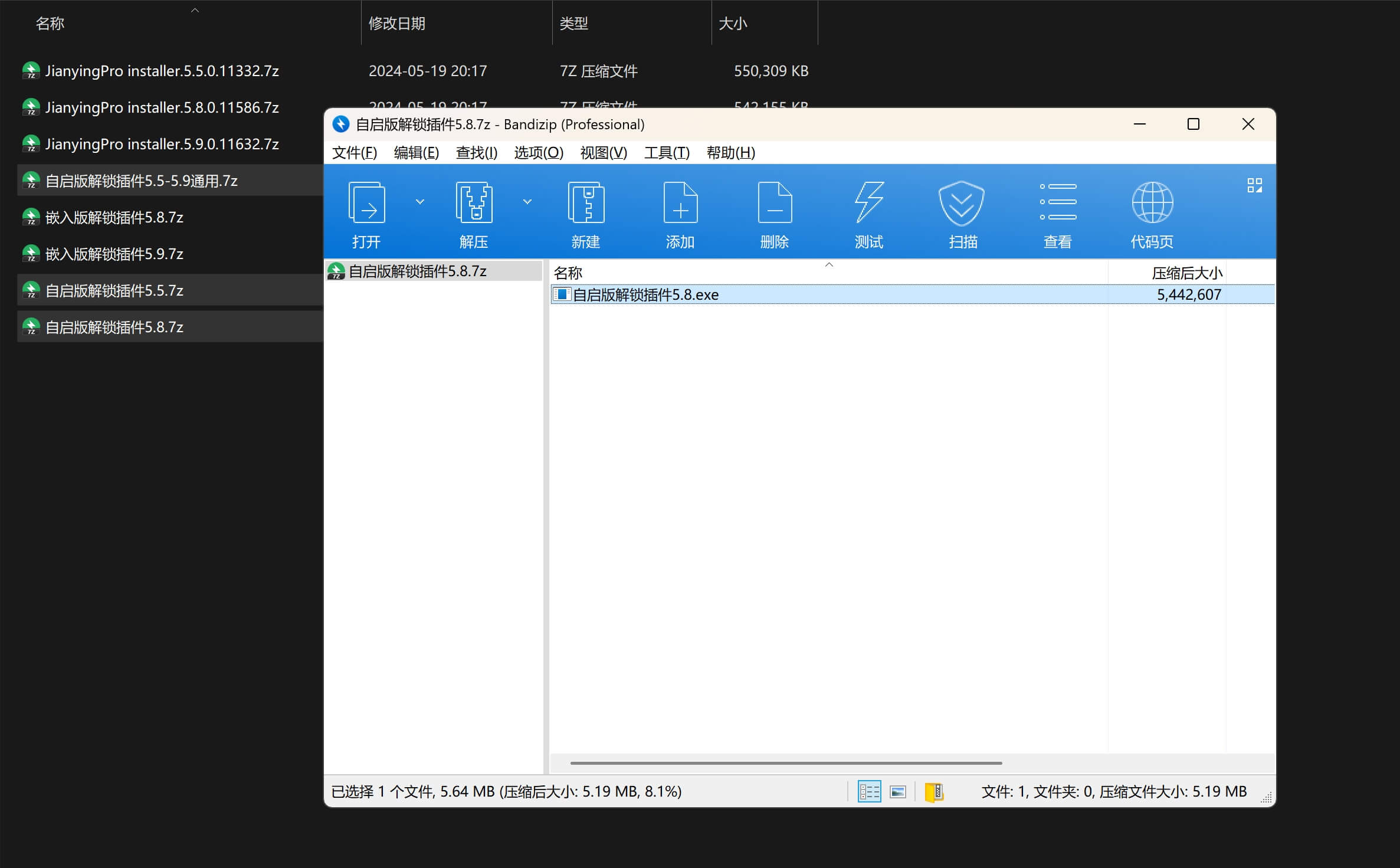Click 7z icon of JianyingPro installer.5.8.0.11586.7z
The width and height of the screenshot is (1400, 868).
tap(31, 107)
